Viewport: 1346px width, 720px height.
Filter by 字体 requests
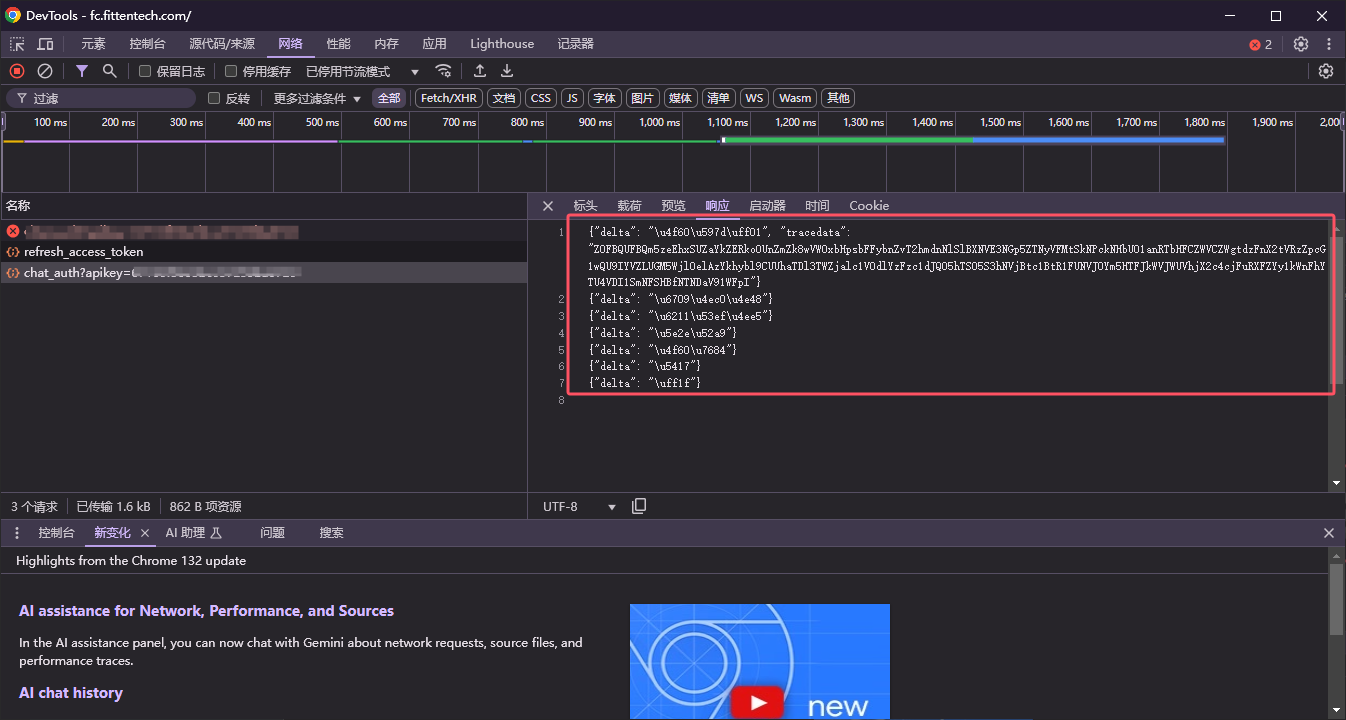[x=605, y=98]
